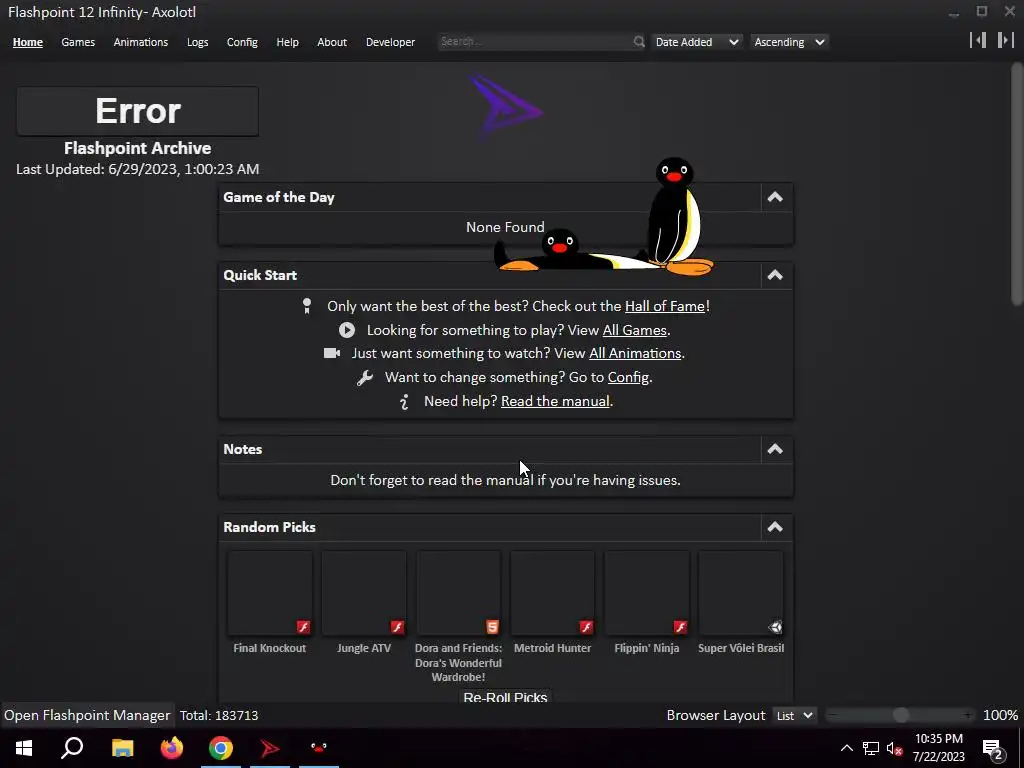Open File Explorer from the taskbar
1024x768 pixels.
point(122,748)
